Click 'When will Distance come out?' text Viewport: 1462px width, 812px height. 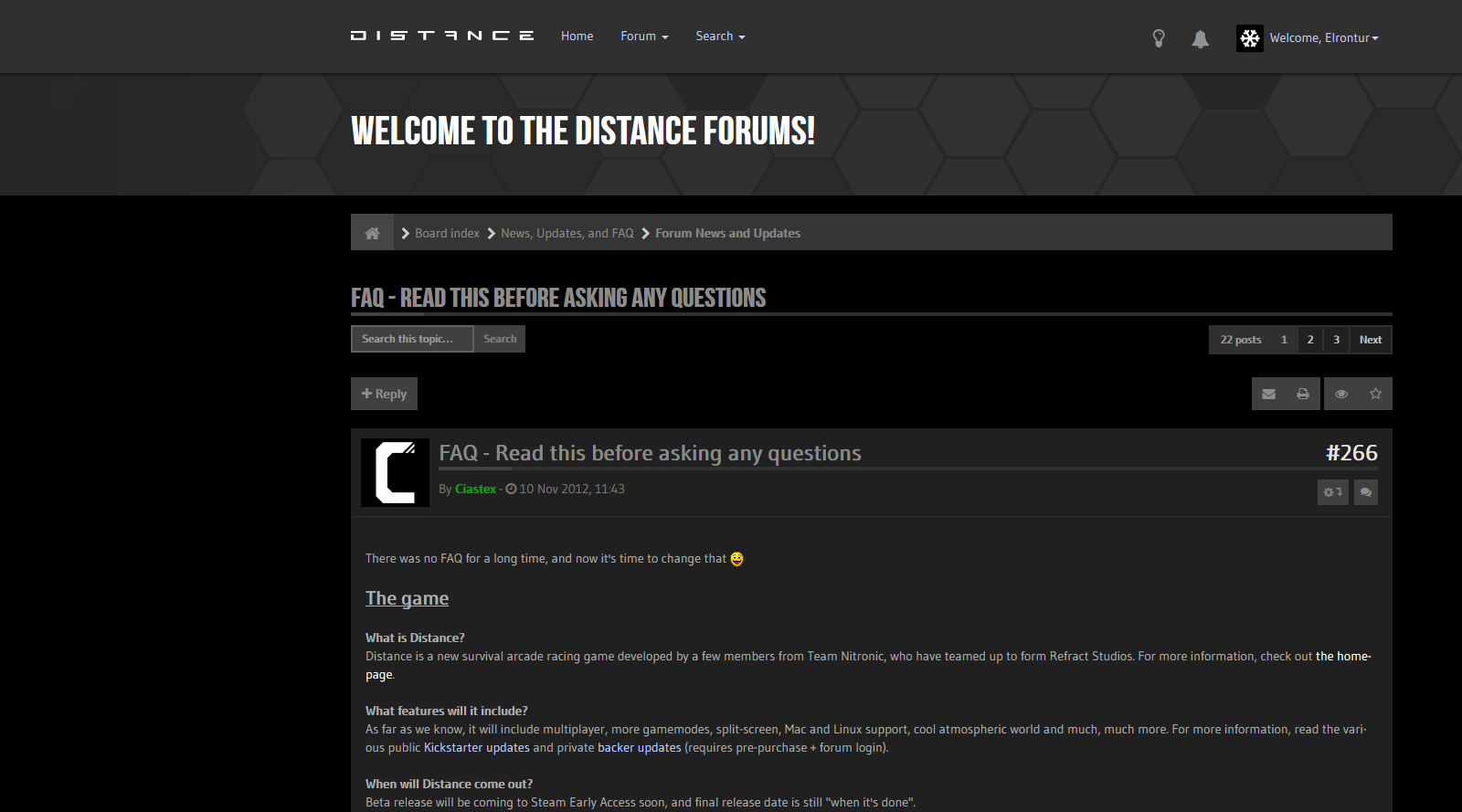click(449, 784)
